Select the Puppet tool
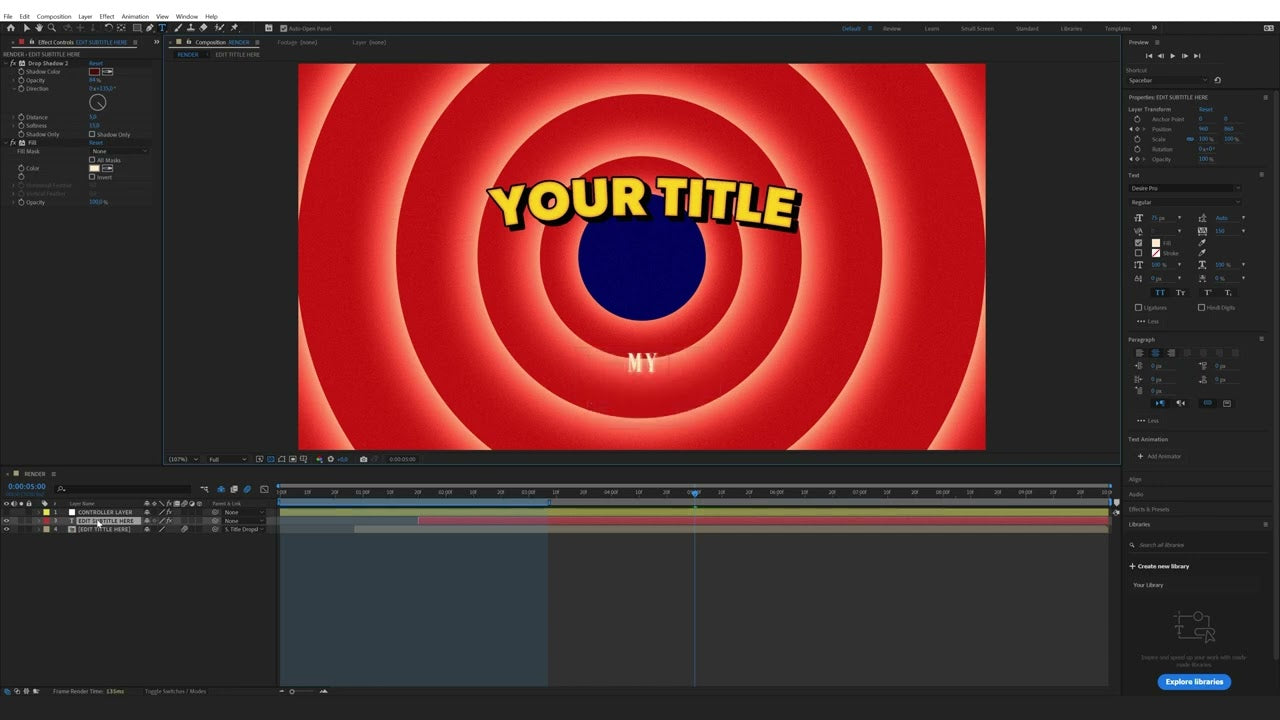Screen dimensions: 1280x720 [x=235, y=28]
